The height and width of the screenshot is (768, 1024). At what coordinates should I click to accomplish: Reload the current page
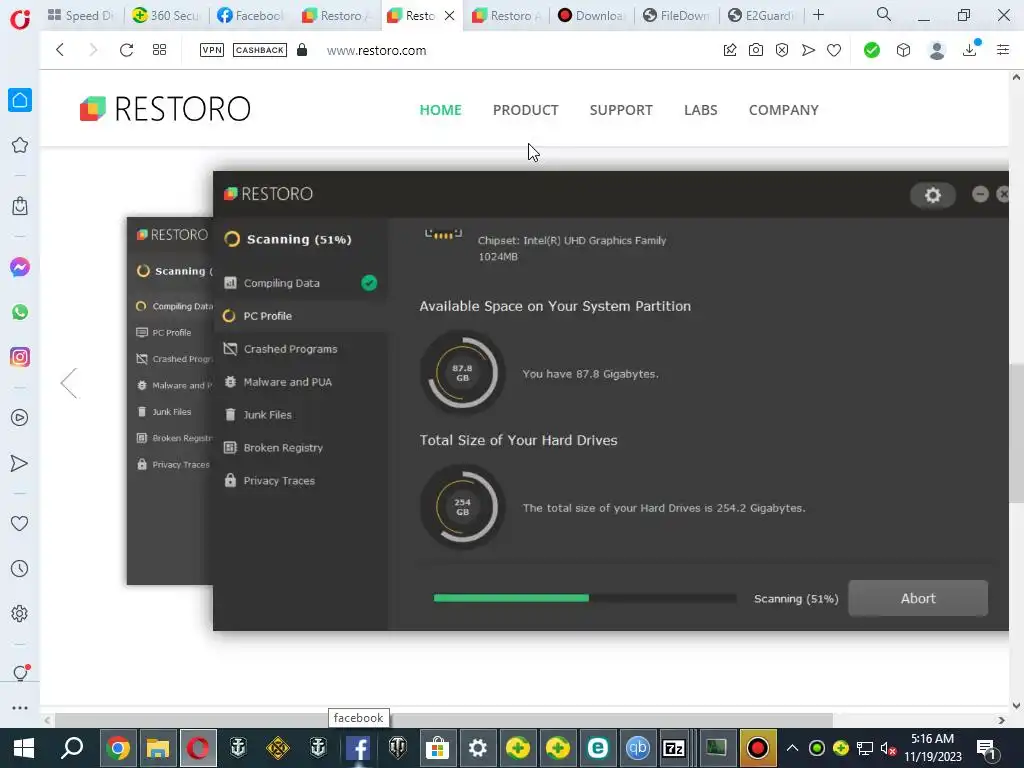click(x=126, y=50)
